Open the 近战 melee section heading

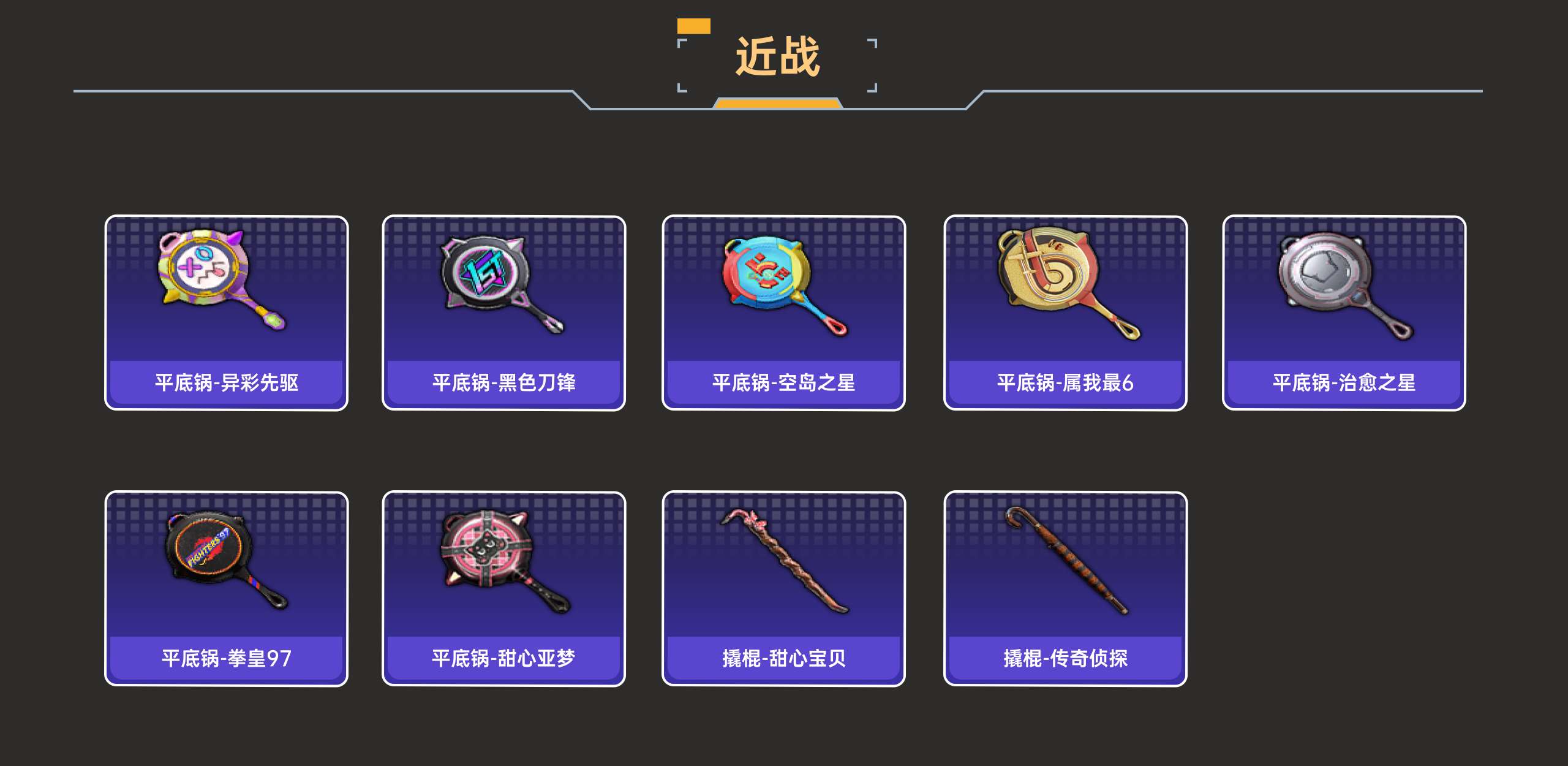point(777,56)
